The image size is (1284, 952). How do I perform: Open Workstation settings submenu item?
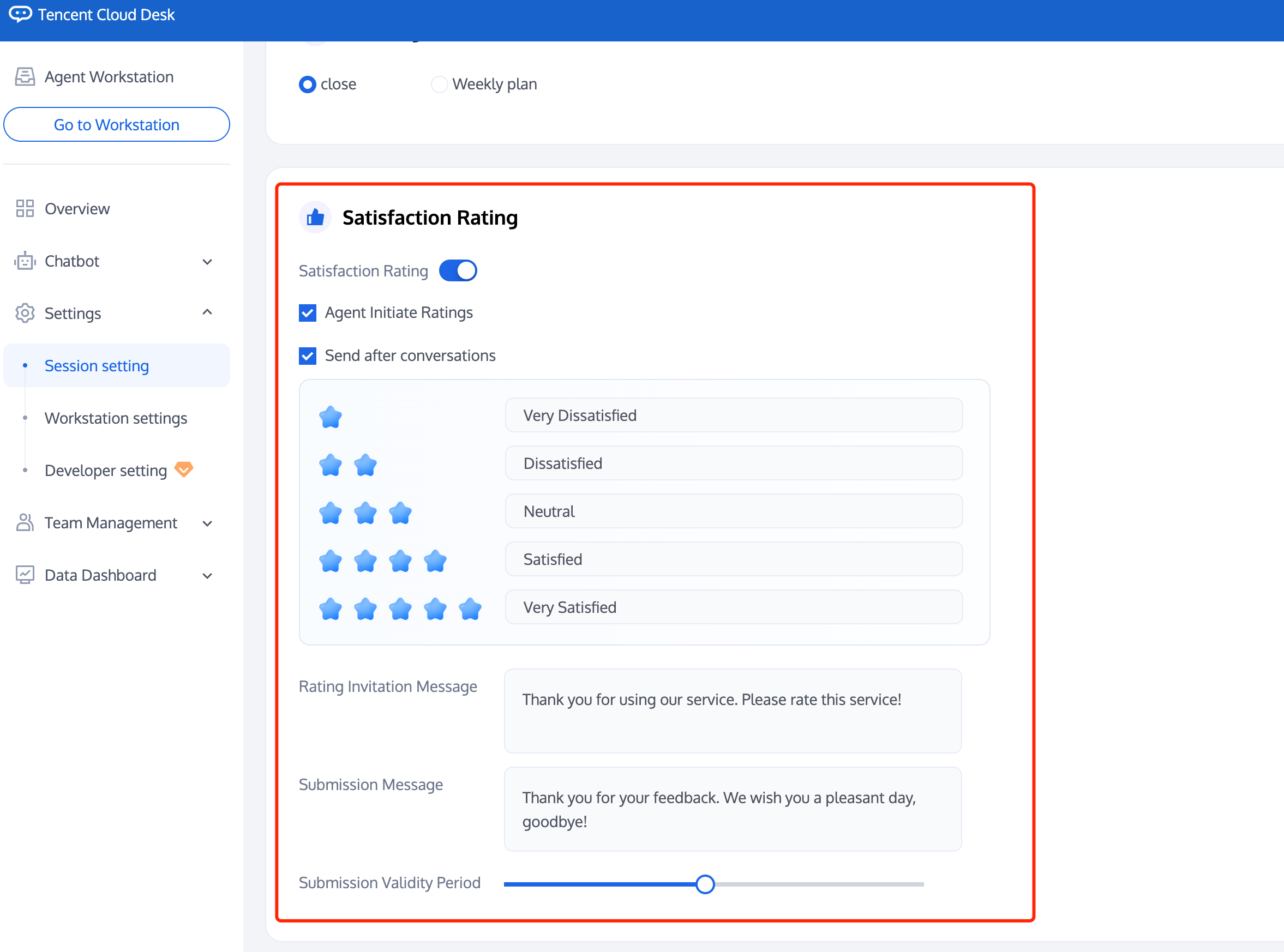[116, 418]
